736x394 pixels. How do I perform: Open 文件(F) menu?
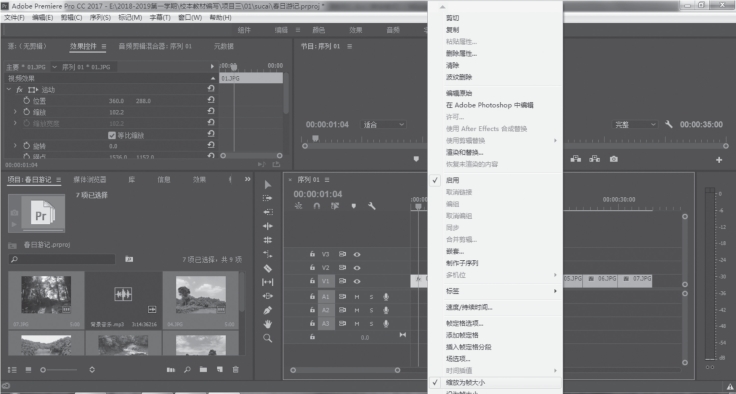coord(14,17)
